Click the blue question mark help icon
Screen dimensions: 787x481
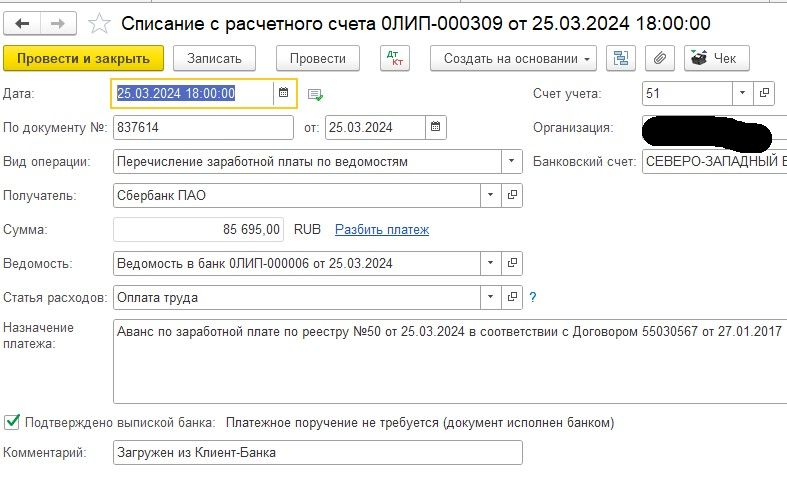point(533,297)
